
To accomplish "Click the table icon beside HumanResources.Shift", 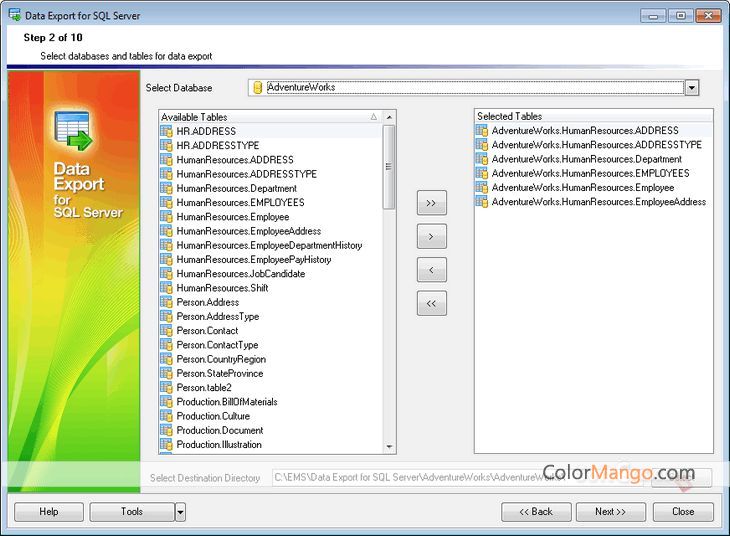I will [x=166, y=288].
